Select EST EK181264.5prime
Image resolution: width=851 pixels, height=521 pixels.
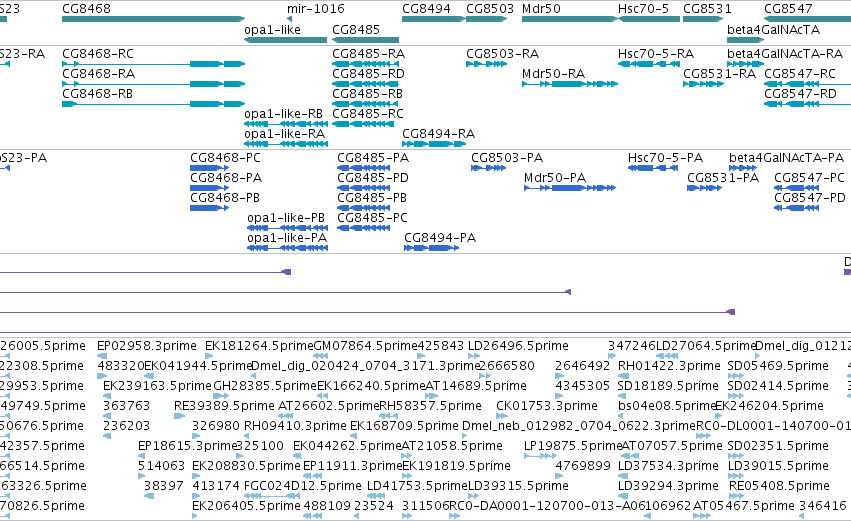[x=259, y=346]
